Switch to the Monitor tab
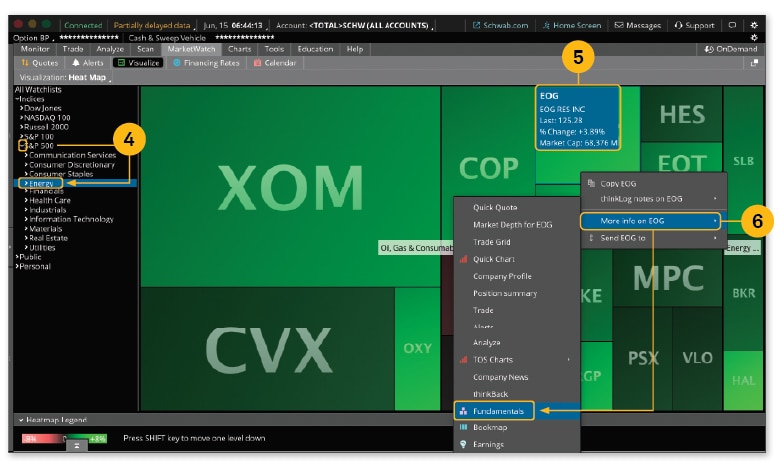Image resolution: width=780 pixels, height=468 pixels. [35, 49]
